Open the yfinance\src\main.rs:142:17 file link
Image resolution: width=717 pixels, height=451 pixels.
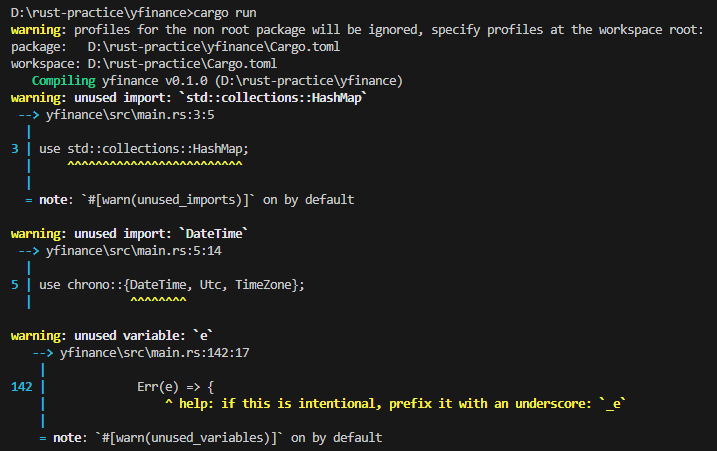[x=155, y=353]
